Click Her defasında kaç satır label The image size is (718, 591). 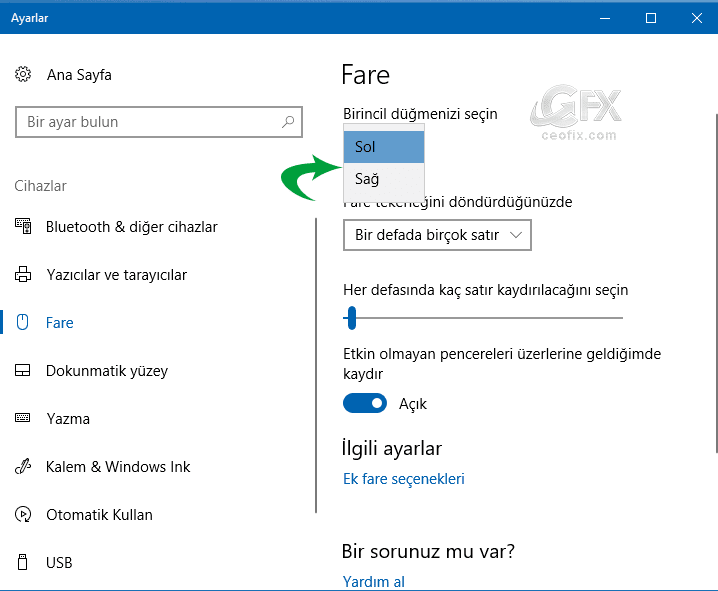485,290
